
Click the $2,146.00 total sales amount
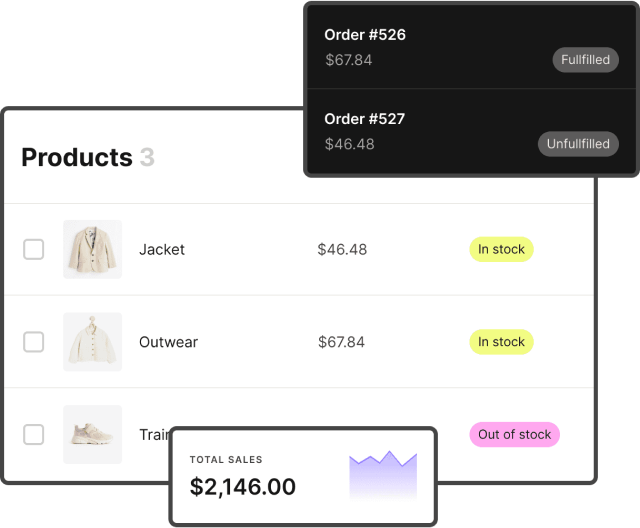pyautogui.click(x=243, y=487)
